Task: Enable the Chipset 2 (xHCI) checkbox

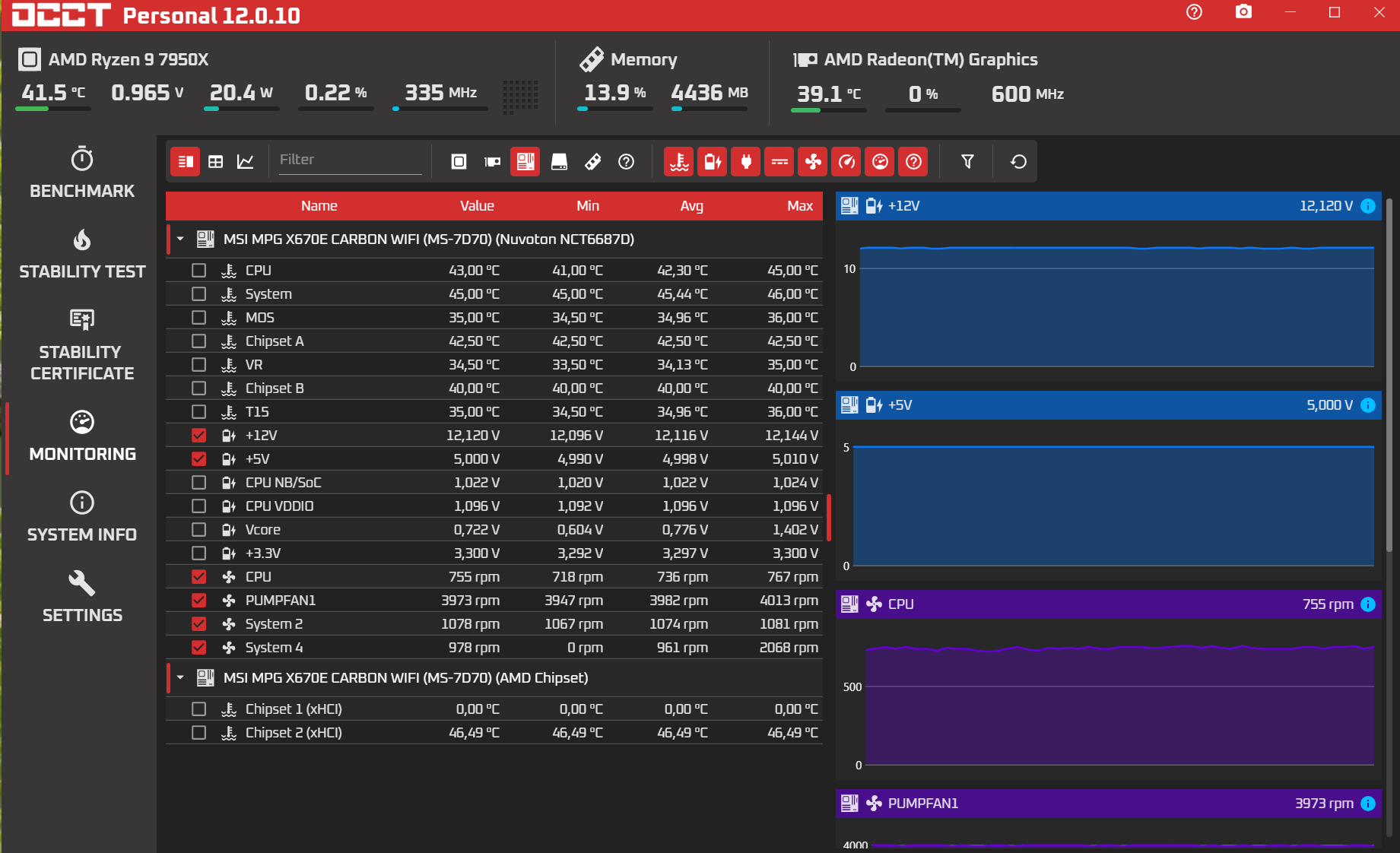Action: point(198,733)
